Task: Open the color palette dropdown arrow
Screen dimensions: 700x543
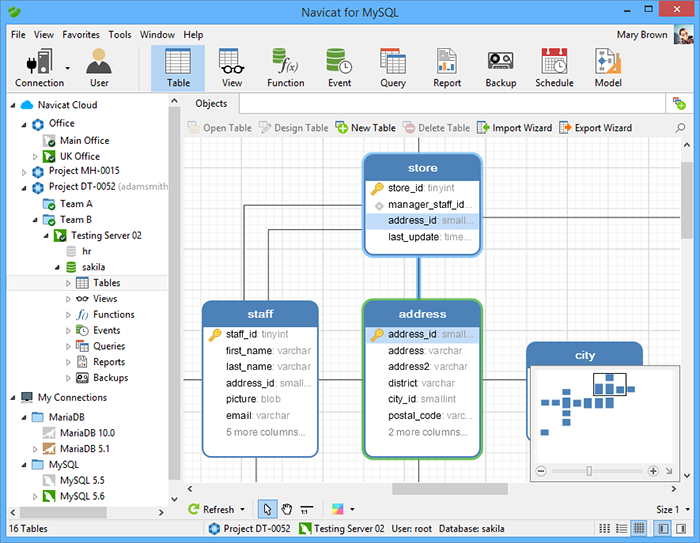Action: pos(352,509)
